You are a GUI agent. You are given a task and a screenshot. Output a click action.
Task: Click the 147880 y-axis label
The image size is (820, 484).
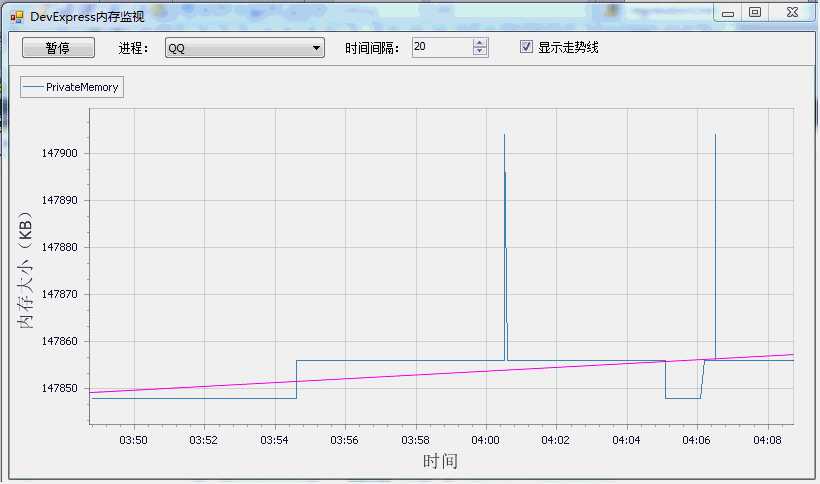pyautogui.click(x=60, y=247)
